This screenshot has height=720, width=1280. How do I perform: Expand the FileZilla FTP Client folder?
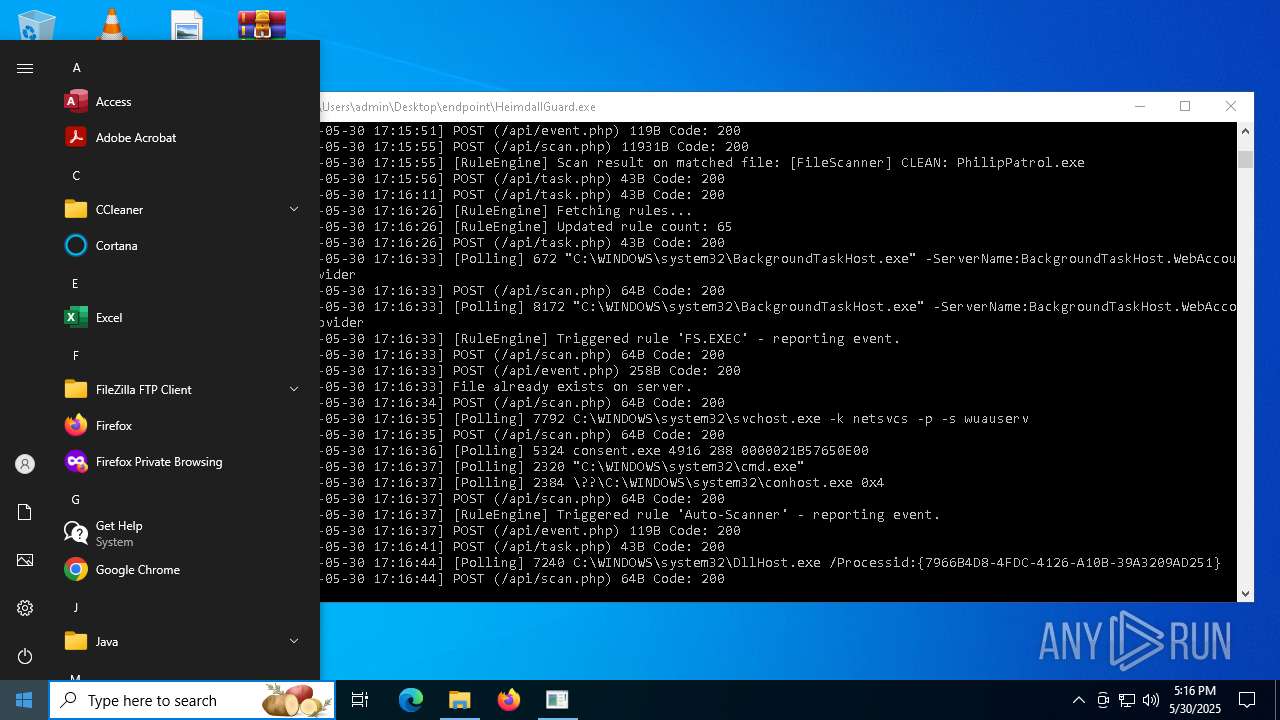tap(294, 389)
